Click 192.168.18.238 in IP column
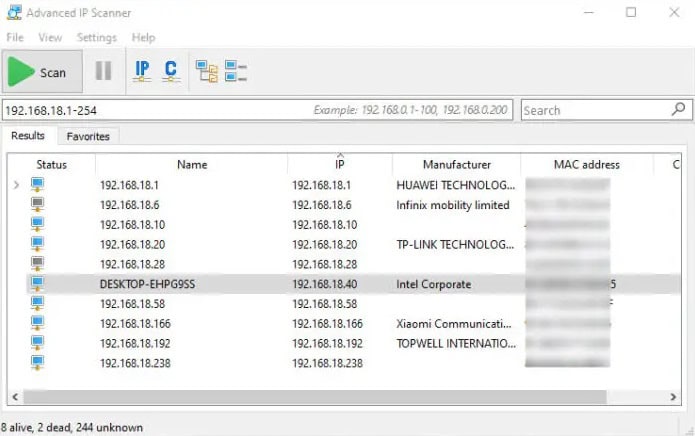 pyautogui.click(x=327, y=363)
